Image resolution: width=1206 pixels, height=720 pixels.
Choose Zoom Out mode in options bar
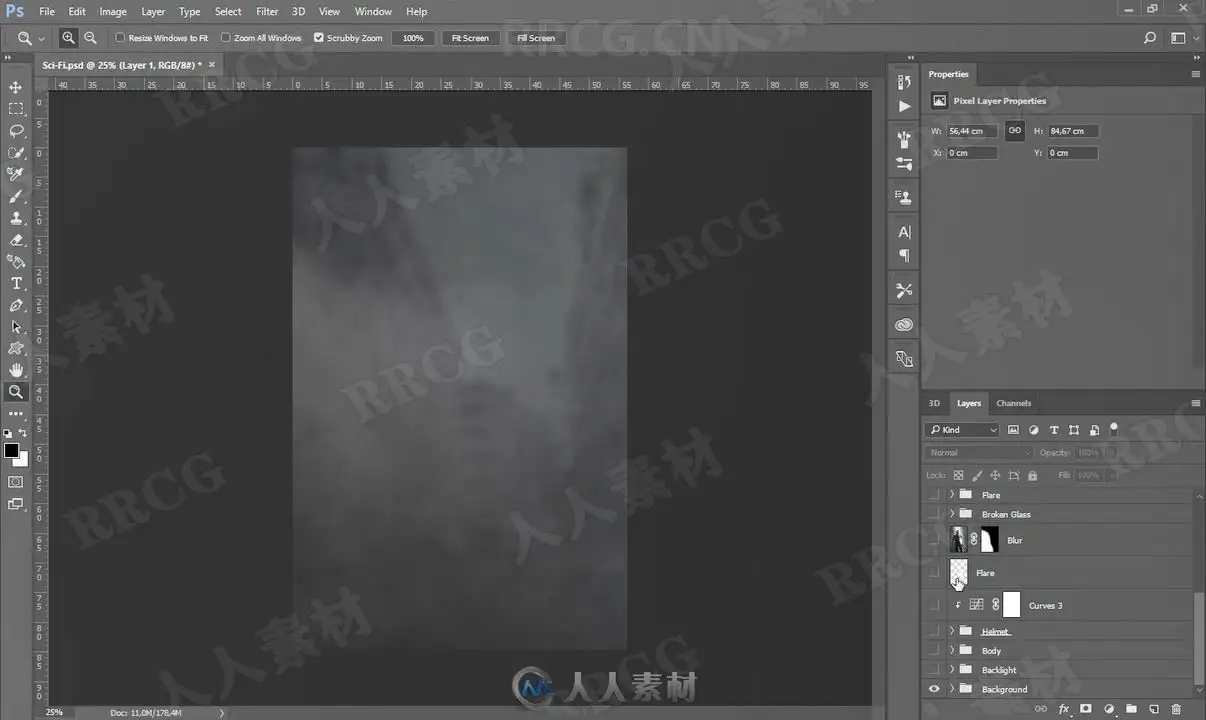point(90,38)
